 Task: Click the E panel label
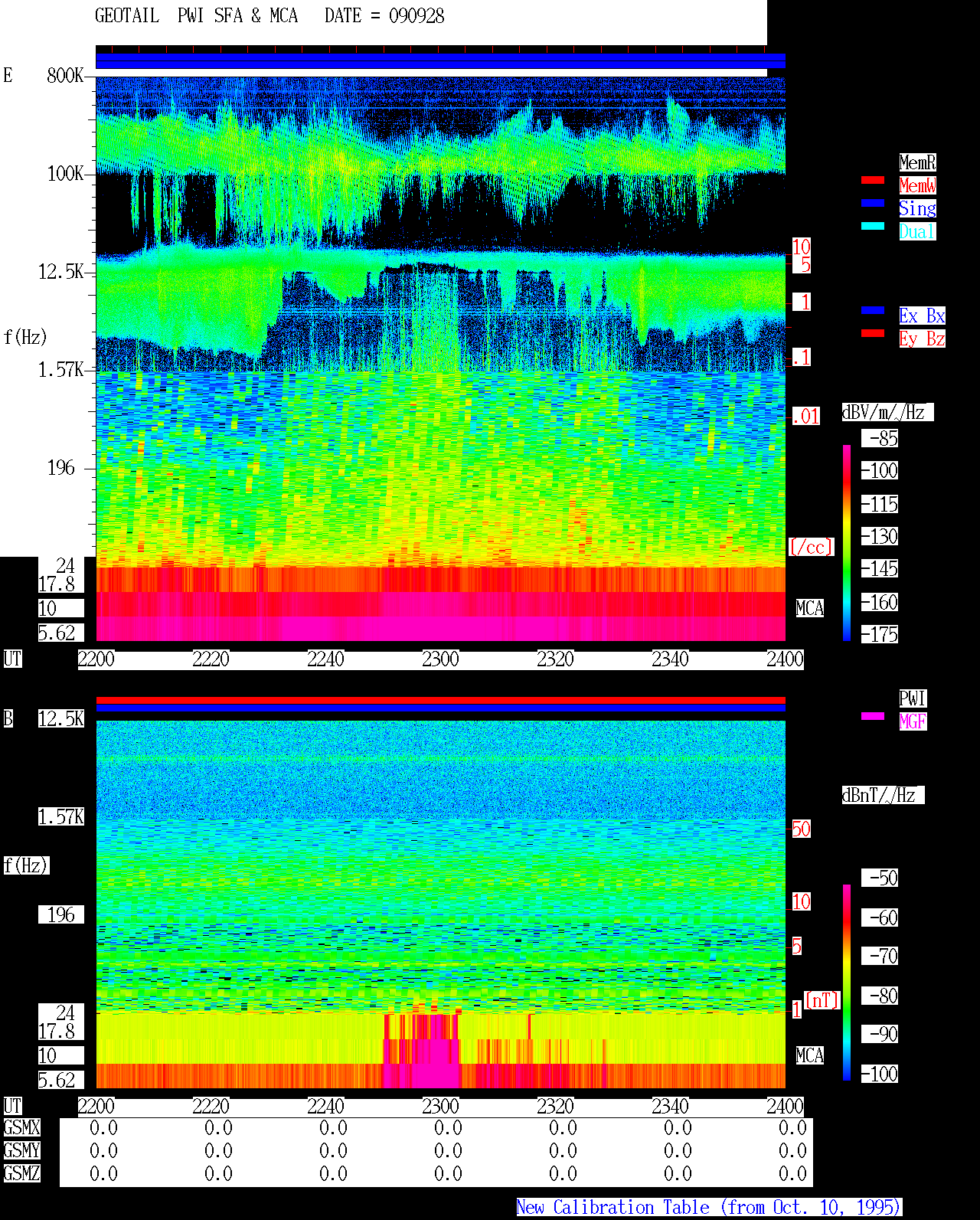coord(8,75)
